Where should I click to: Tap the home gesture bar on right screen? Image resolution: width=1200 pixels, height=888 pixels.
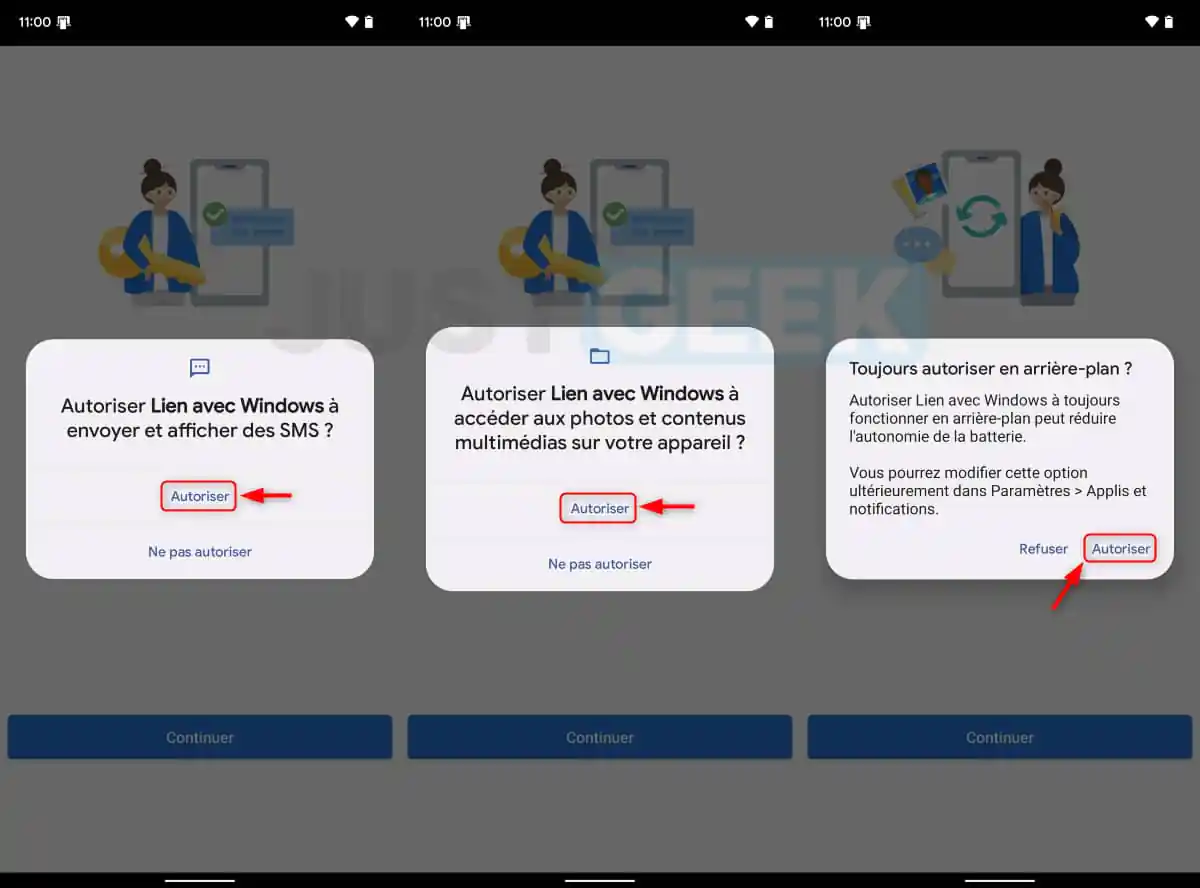tap(1000, 881)
